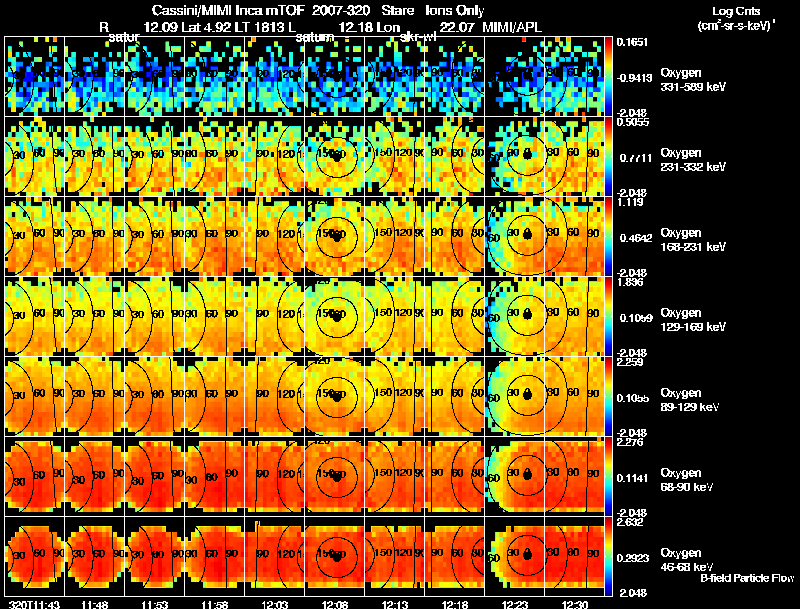Click the scale maximum value '2.259'
The width and height of the screenshot is (800, 609).
(x=630, y=362)
